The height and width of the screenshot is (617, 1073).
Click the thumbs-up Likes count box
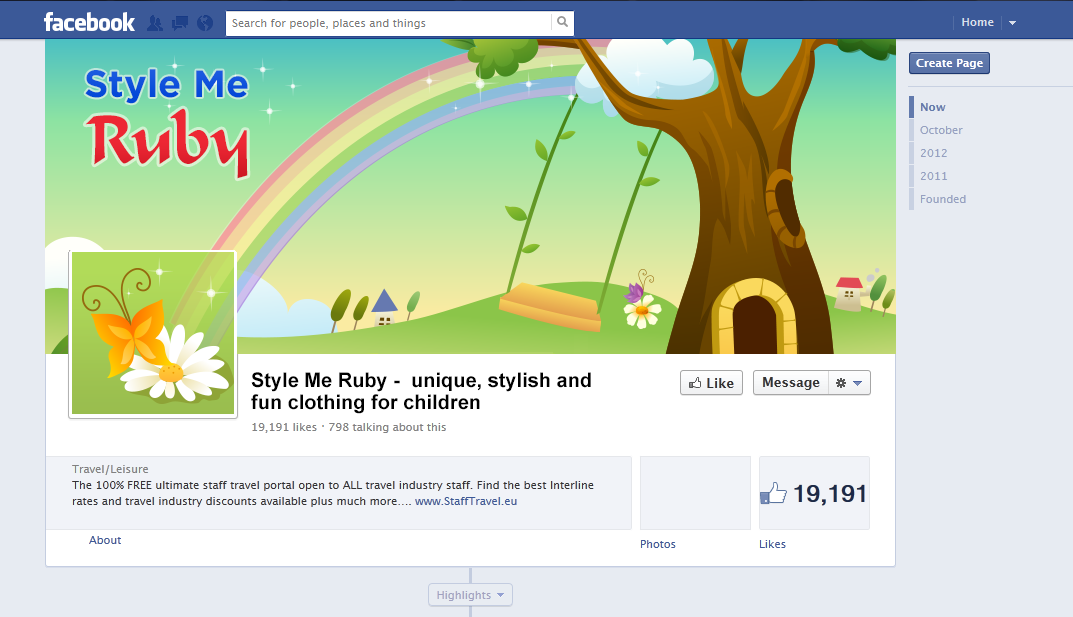click(814, 493)
